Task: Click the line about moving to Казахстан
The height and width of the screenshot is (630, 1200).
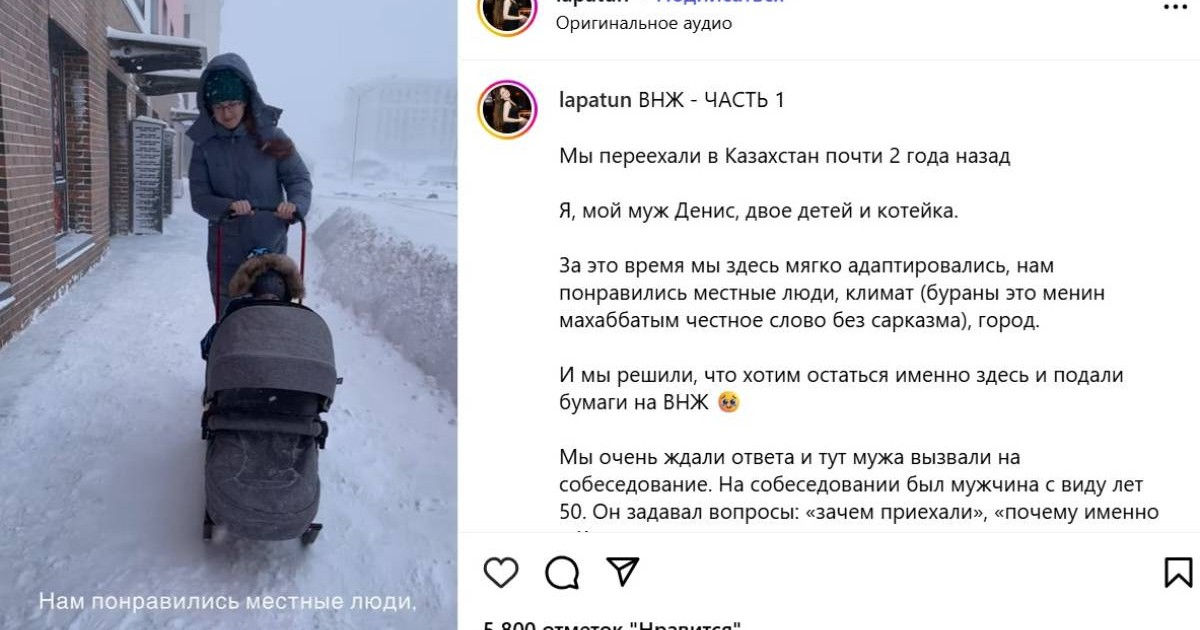Action: pyautogui.click(x=784, y=156)
